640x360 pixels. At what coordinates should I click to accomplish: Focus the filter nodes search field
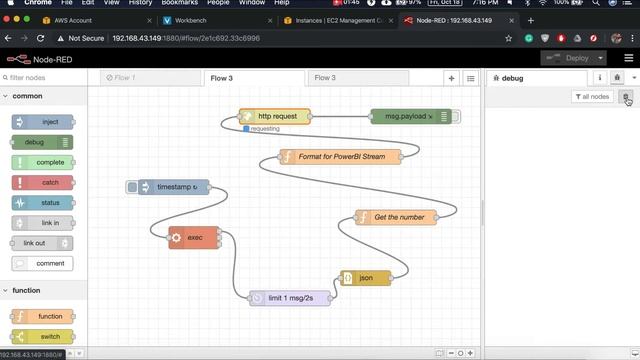point(44,78)
